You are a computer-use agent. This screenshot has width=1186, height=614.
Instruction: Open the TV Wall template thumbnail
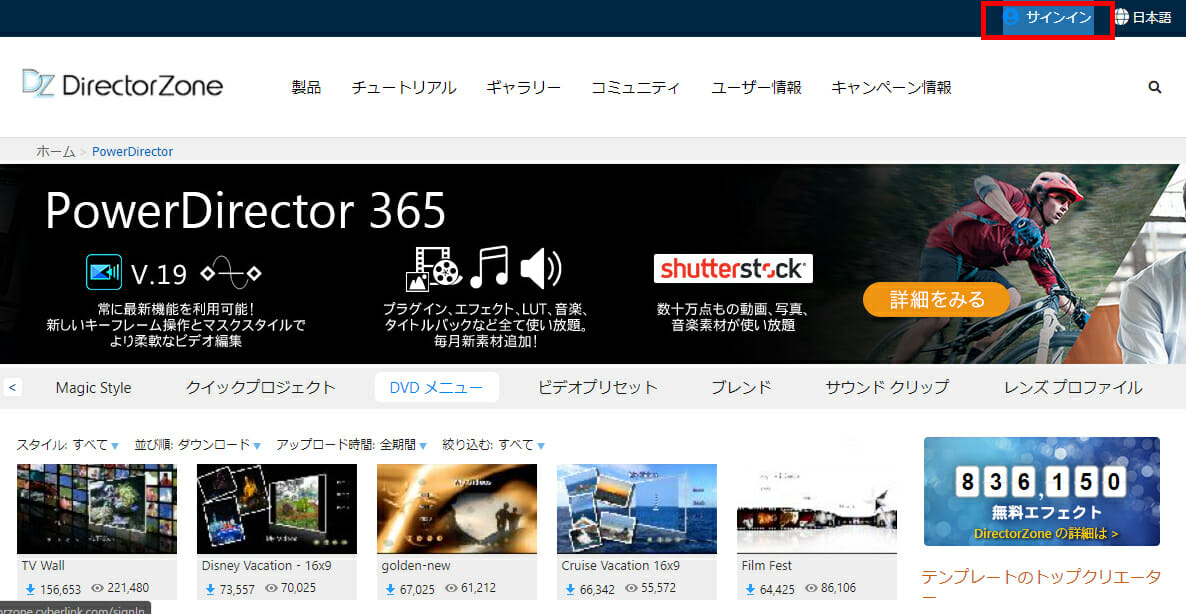pyautogui.click(x=97, y=509)
